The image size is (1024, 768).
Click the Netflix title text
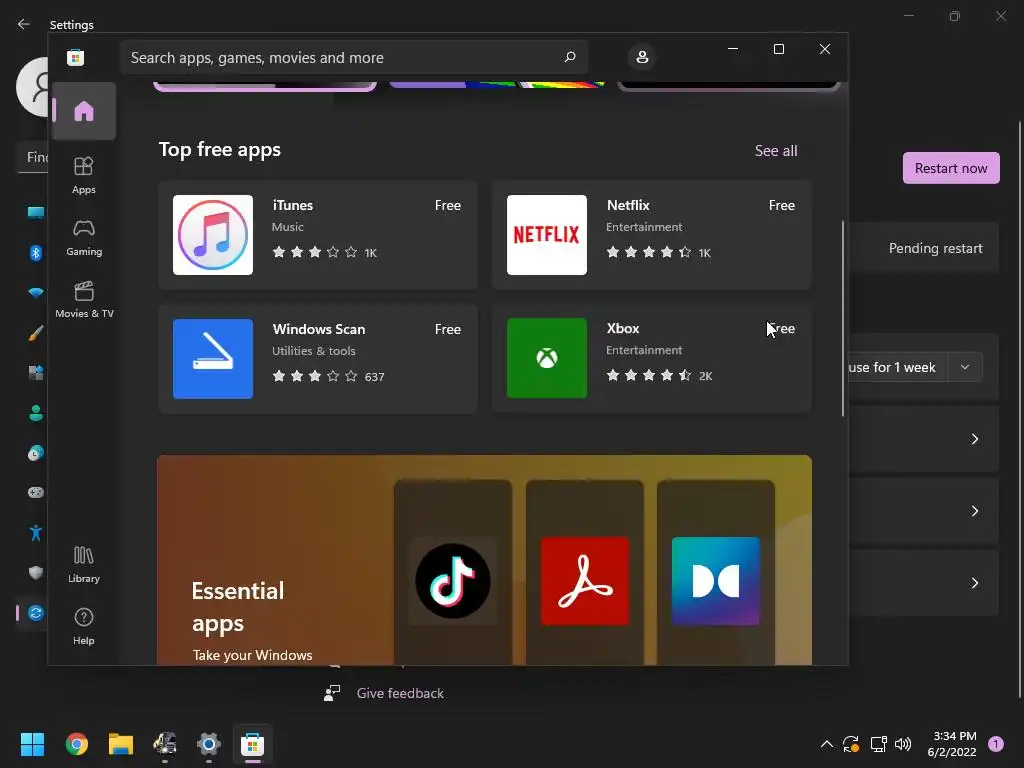628,205
